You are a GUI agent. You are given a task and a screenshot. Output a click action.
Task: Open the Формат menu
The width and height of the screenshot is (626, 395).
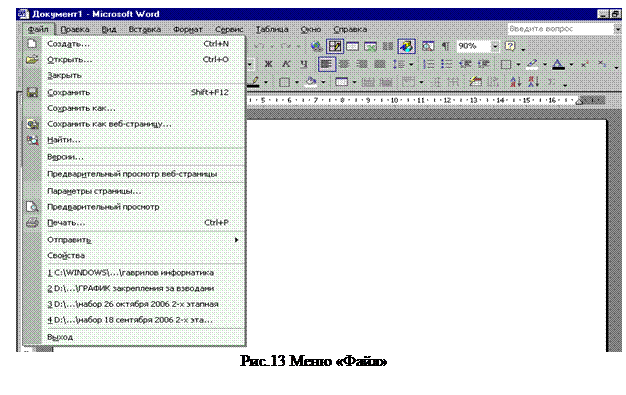188,29
